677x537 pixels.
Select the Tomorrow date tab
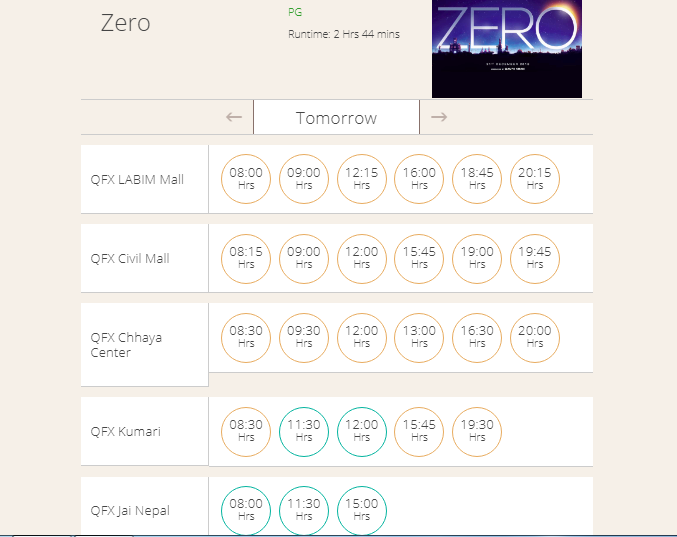[336, 117]
